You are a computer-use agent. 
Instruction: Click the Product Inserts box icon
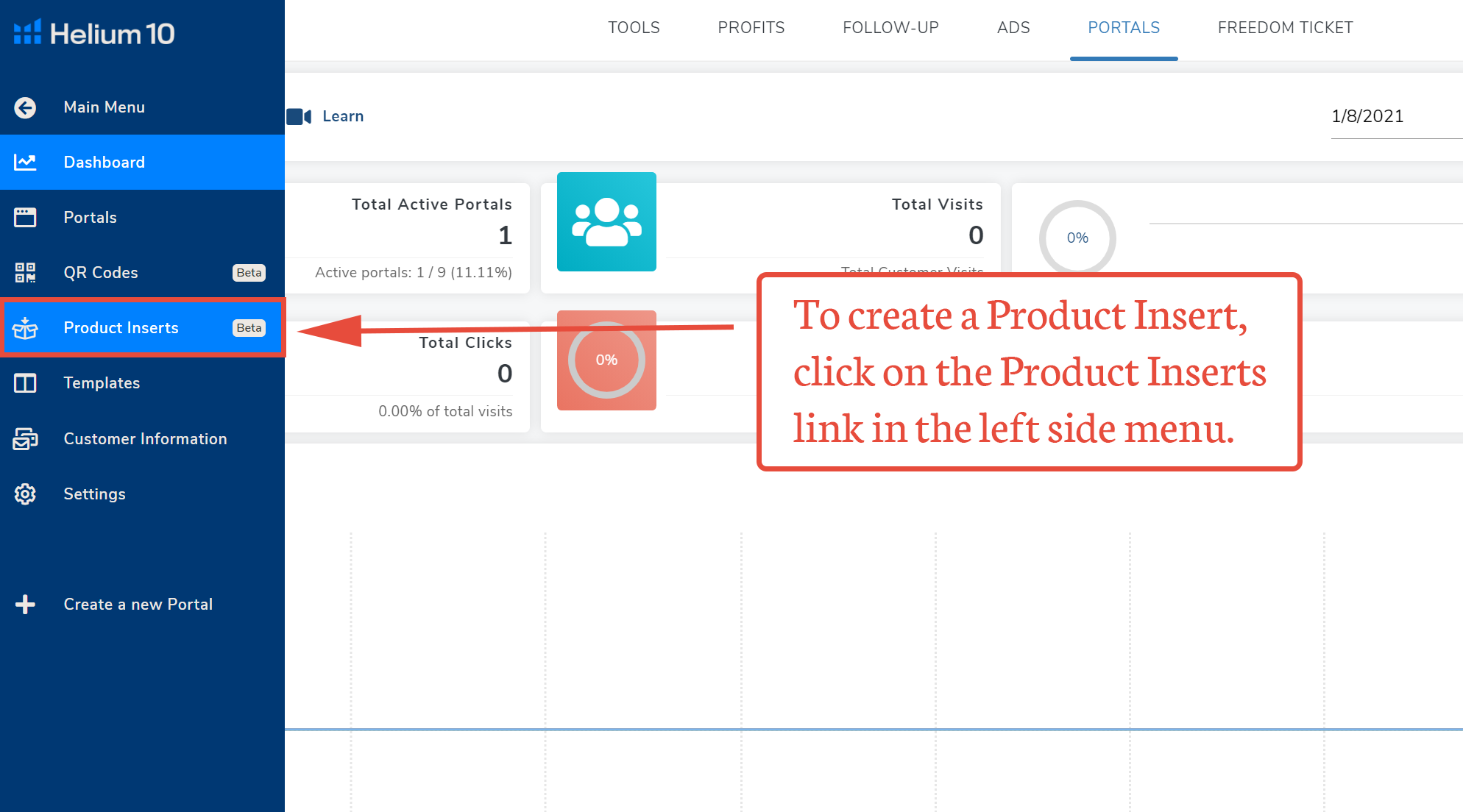[25, 328]
